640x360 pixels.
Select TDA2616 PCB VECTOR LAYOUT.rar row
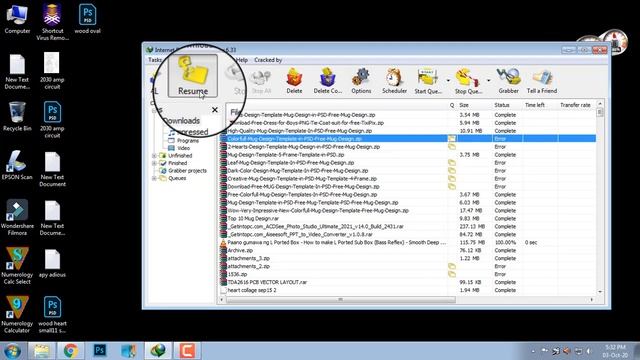407,282
